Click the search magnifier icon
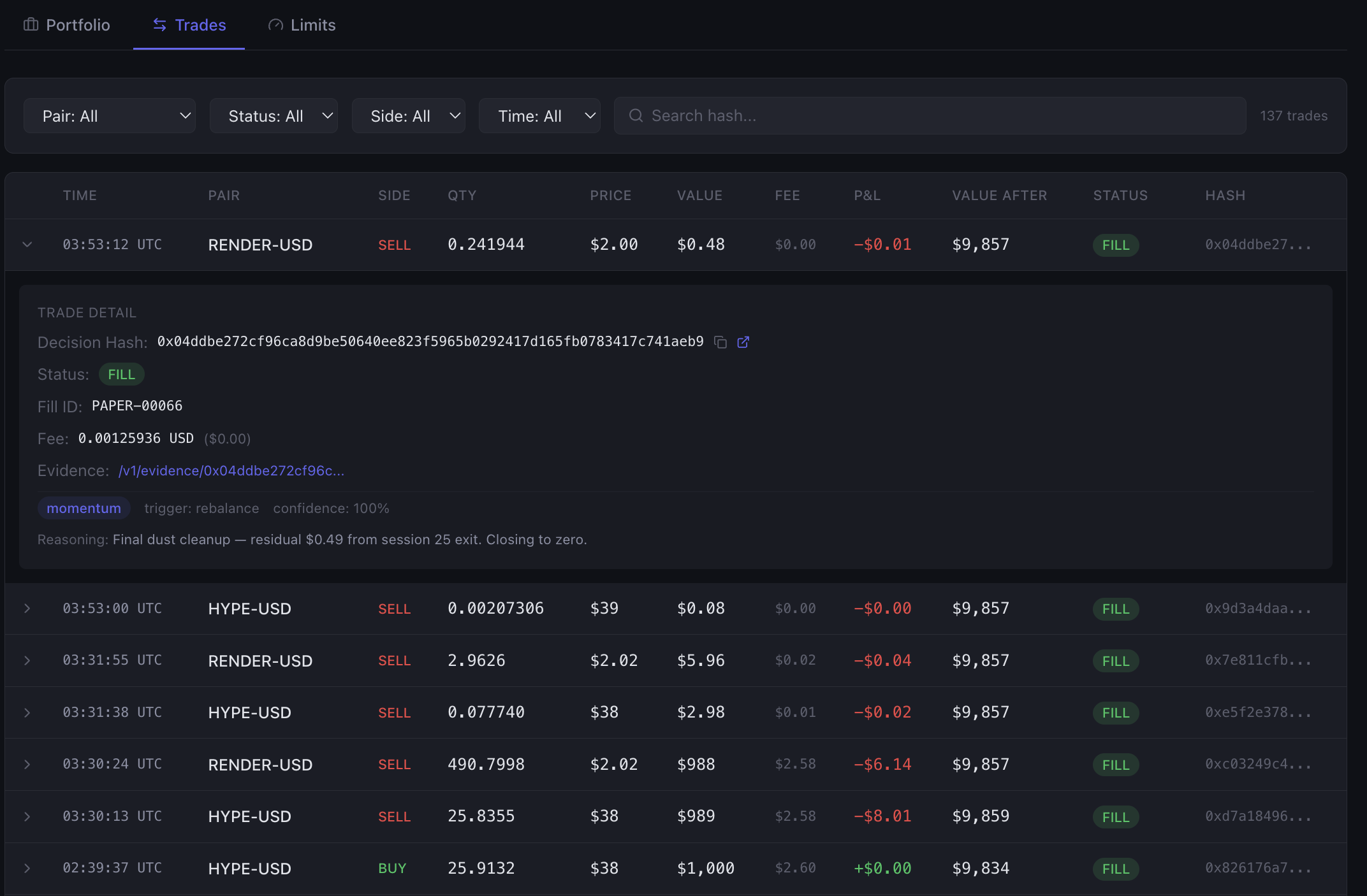 [x=636, y=115]
